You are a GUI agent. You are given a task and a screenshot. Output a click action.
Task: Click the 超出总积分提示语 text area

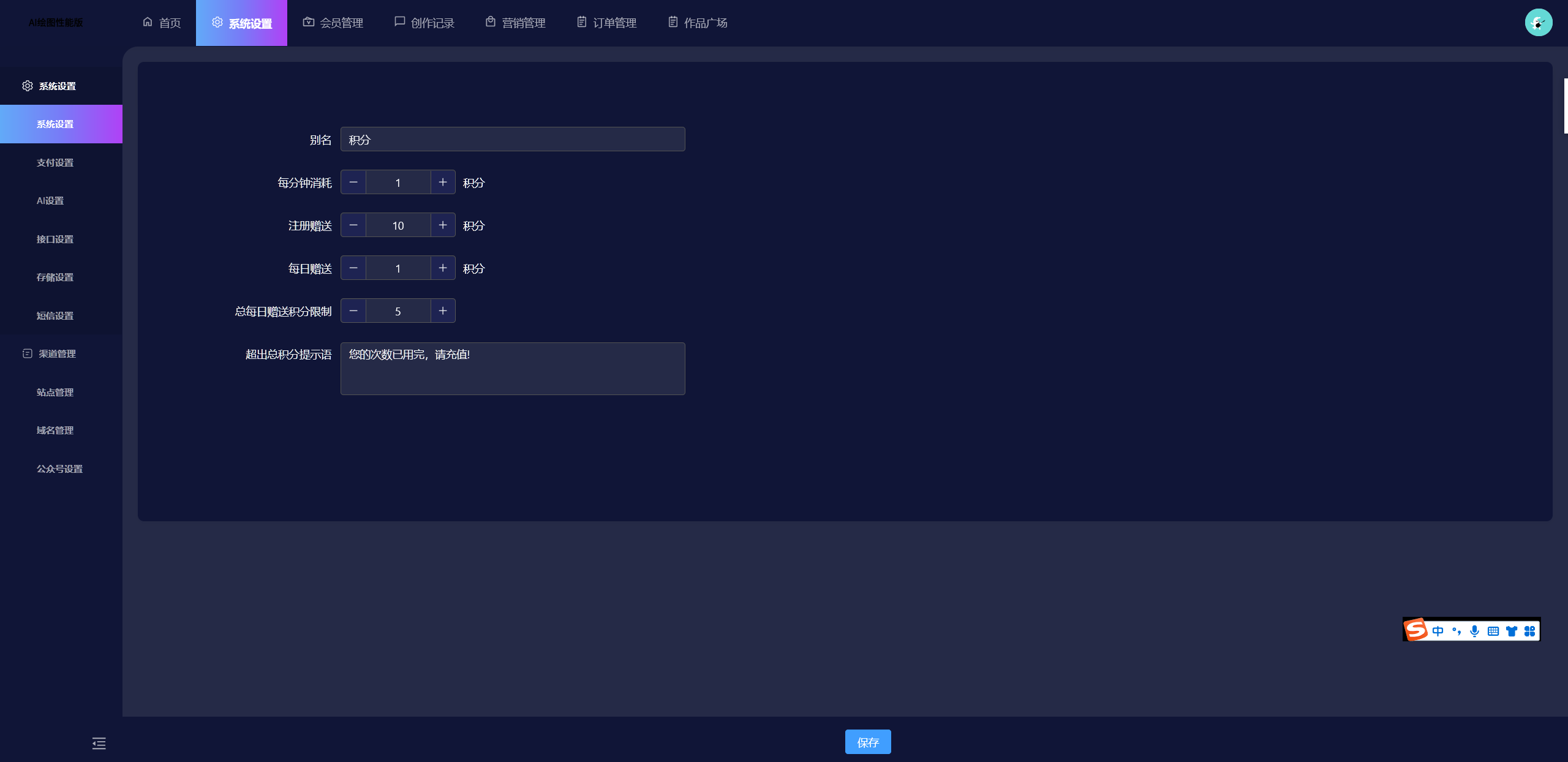click(x=512, y=369)
